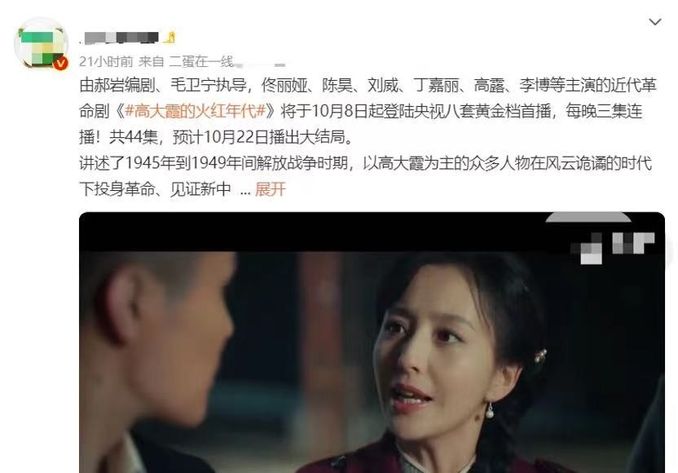Open the blurred username link

[121, 38]
